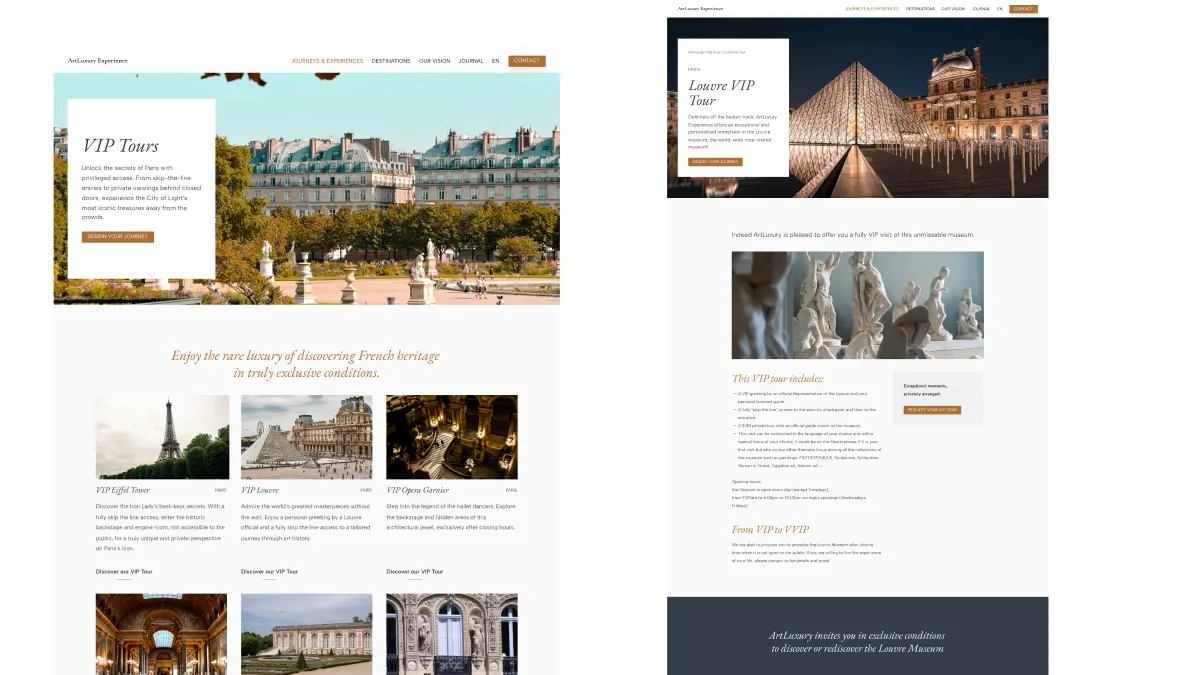Select the VIP Eiffel Tower title
Screen dimensions: 1200x675
pyautogui.click(x=123, y=490)
